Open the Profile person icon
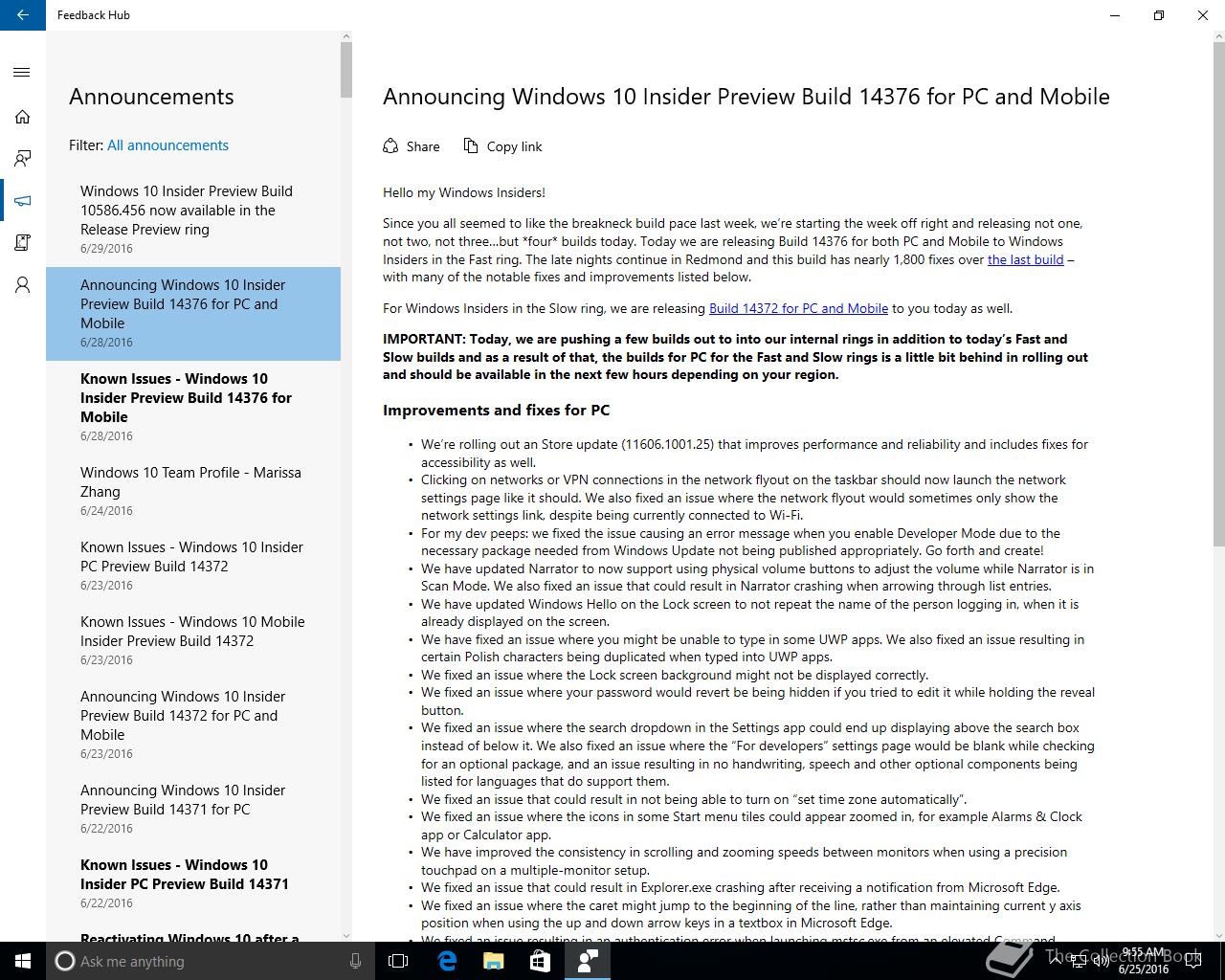The image size is (1225, 980). [23, 285]
